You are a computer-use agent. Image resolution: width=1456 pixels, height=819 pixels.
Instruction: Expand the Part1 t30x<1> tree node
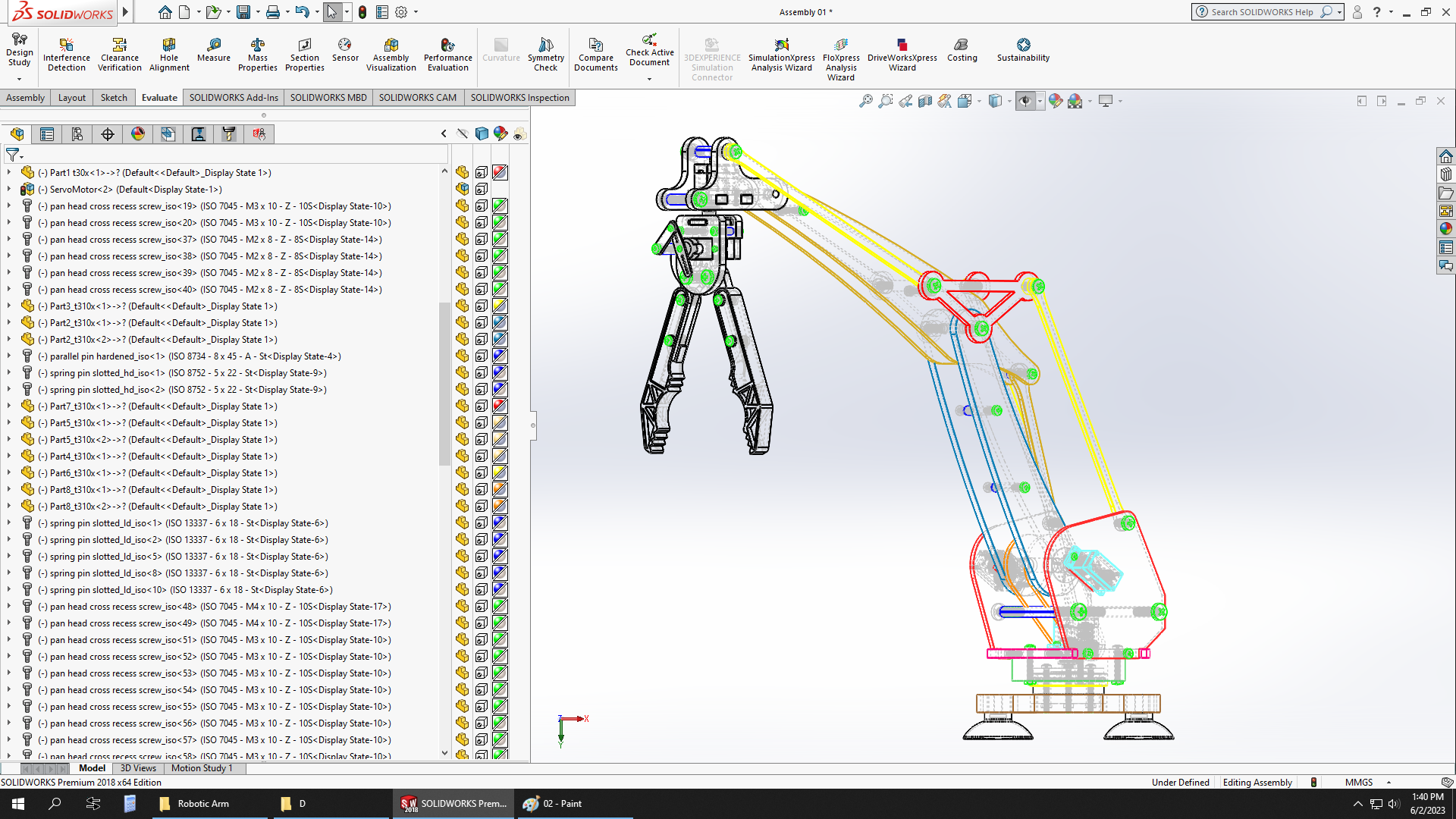[x=9, y=173]
